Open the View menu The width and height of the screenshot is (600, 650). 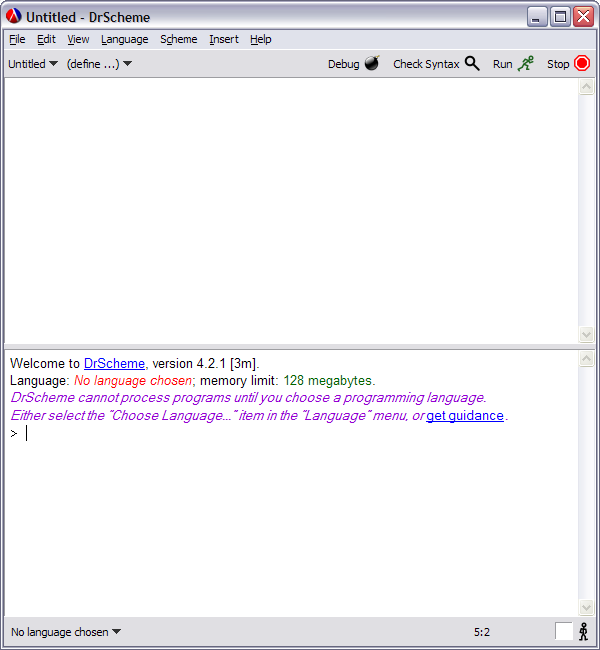pyautogui.click(x=78, y=39)
